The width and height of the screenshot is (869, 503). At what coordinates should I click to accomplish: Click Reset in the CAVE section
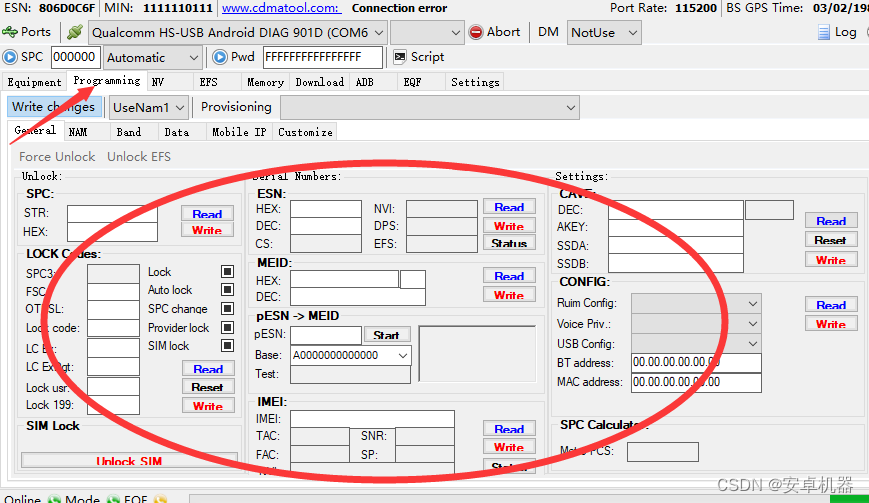coord(831,240)
